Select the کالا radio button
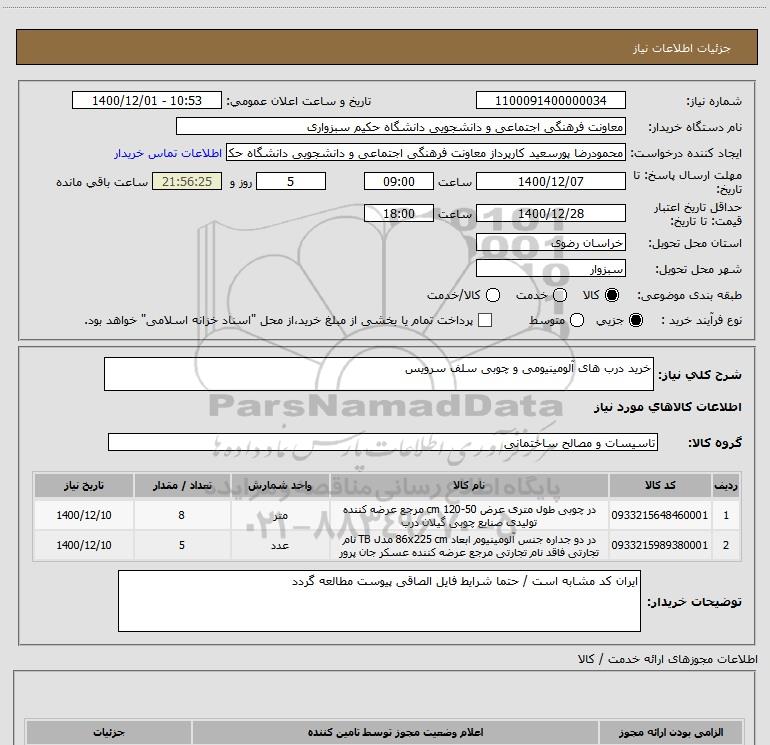 (x=612, y=295)
